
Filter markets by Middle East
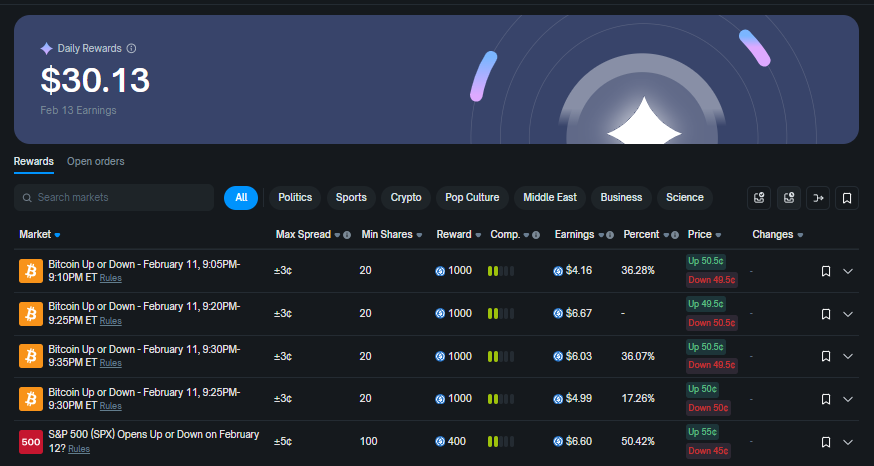click(x=550, y=198)
